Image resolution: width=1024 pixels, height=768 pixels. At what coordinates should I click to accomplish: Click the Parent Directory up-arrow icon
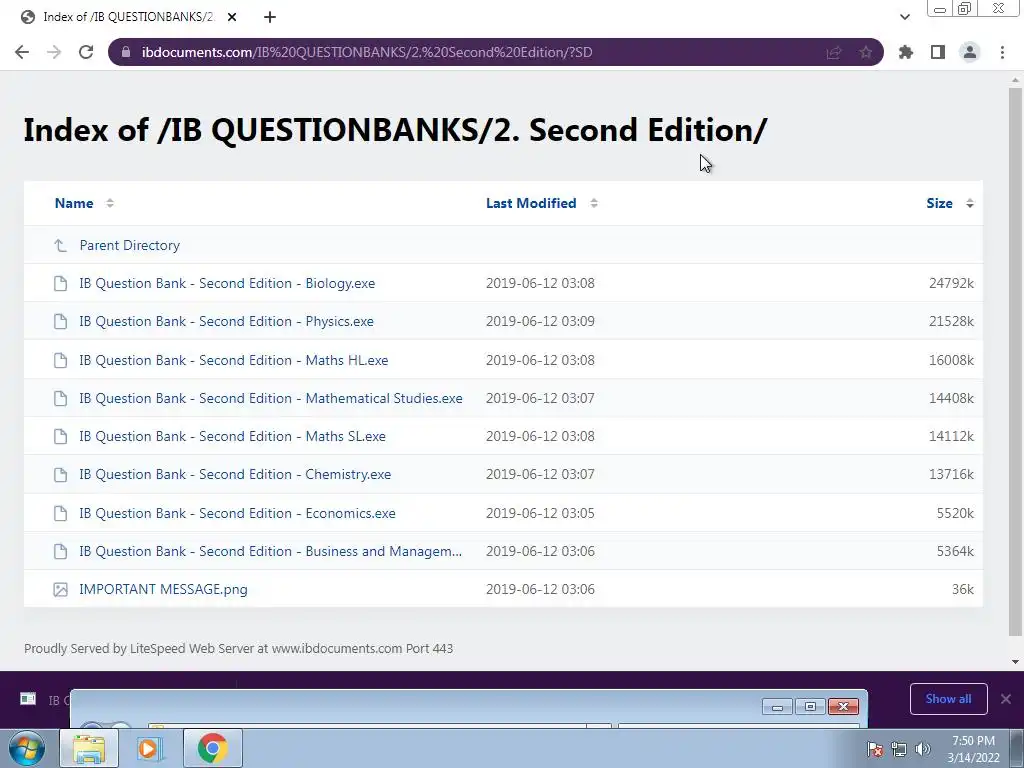click(x=60, y=246)
